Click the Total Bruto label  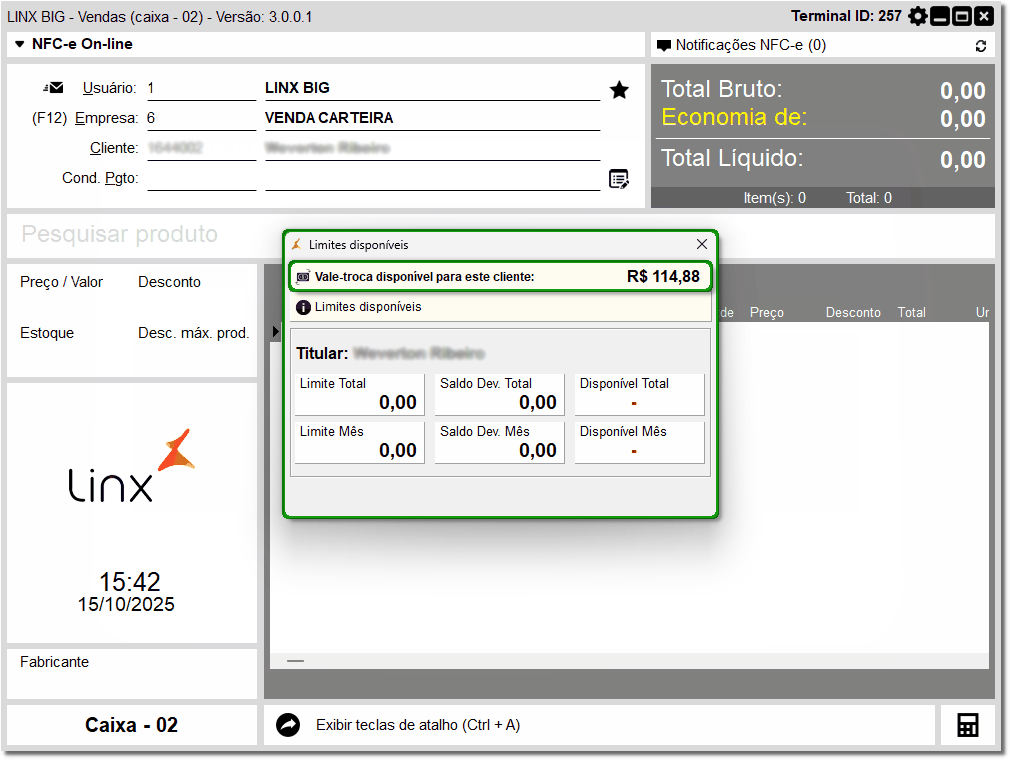pos(721,90)
